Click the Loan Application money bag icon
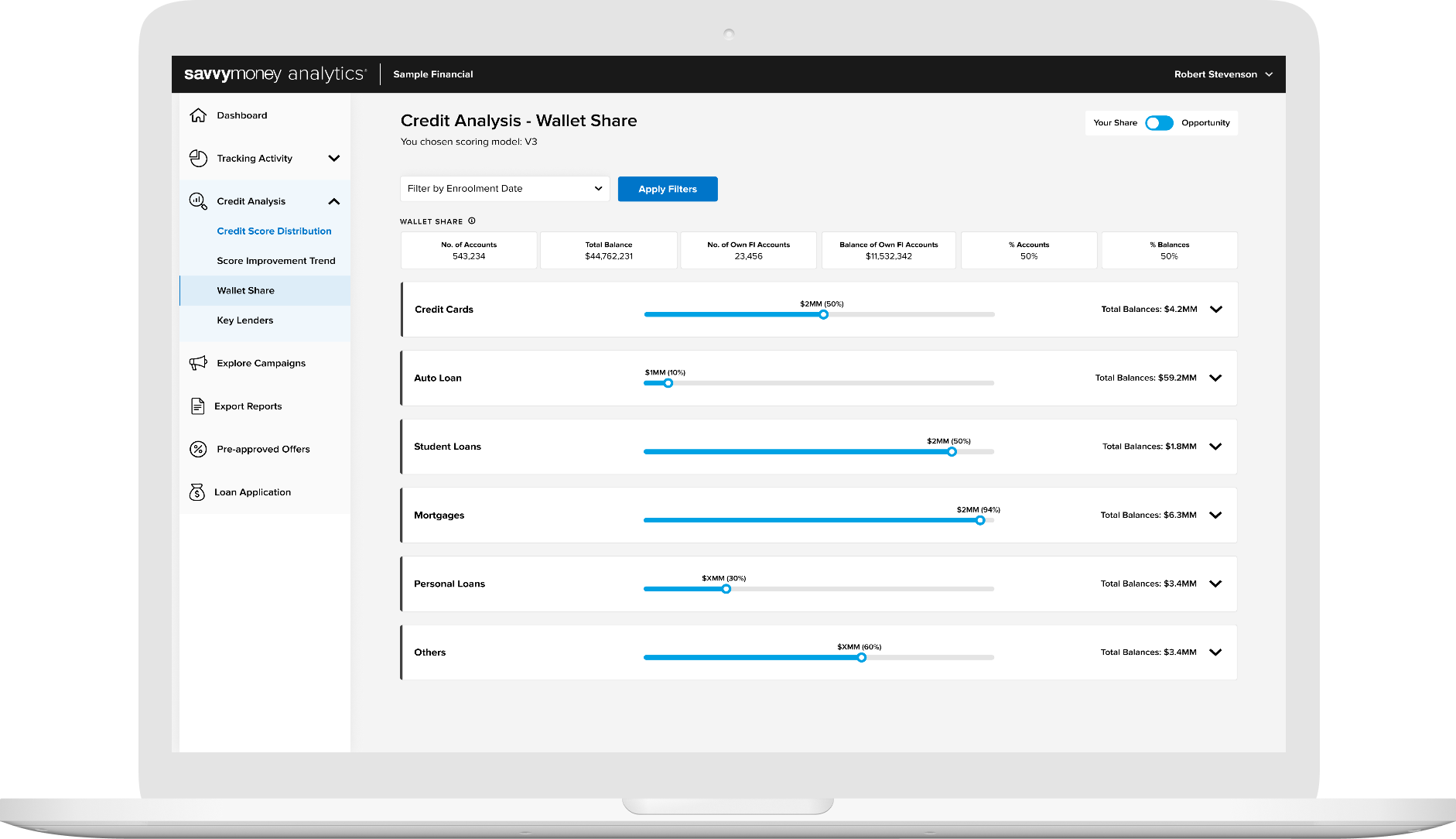 (197, 492)
